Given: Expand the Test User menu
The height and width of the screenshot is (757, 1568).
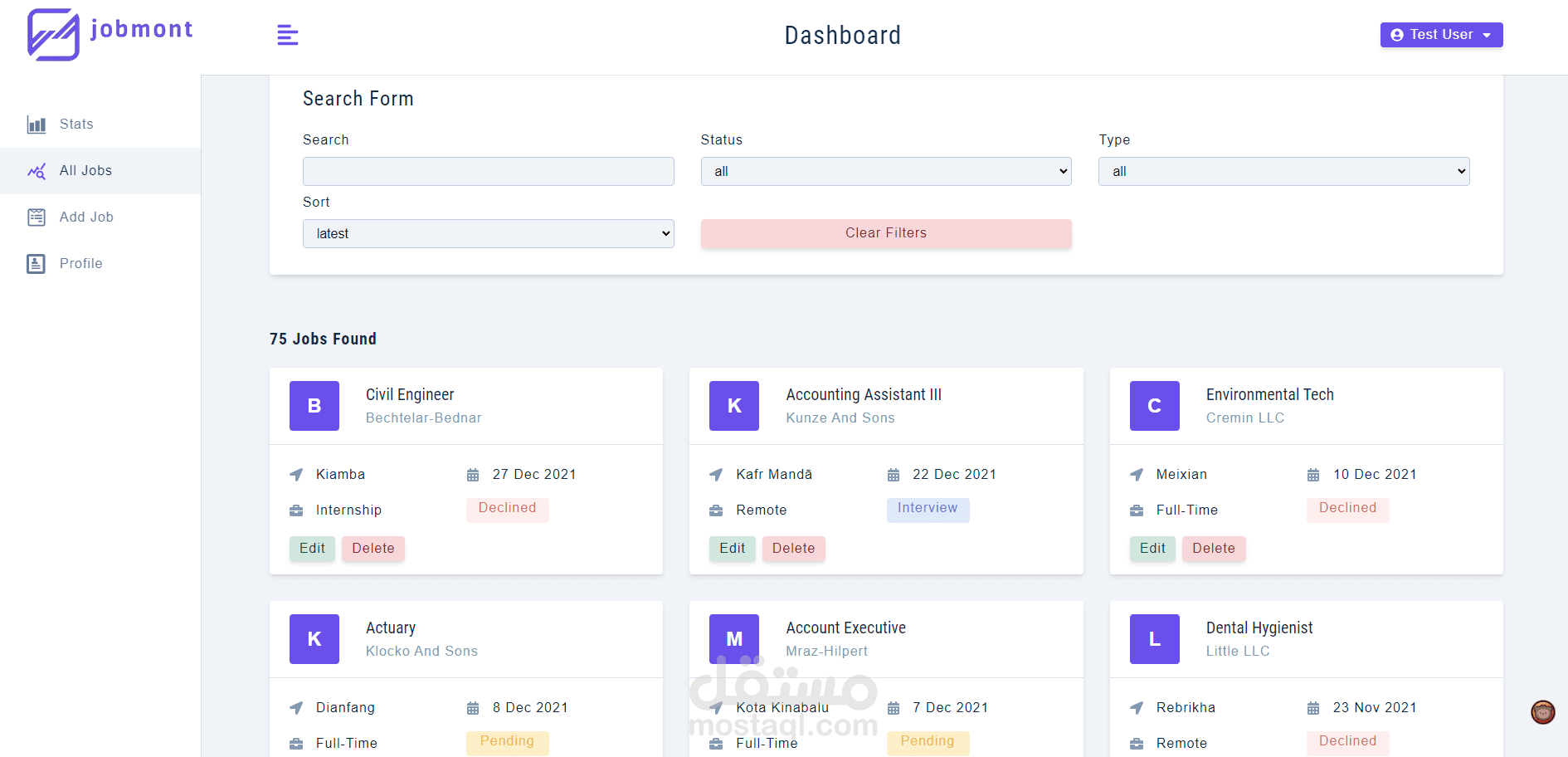Looking at the screenshot, I should pos(1441,35).
